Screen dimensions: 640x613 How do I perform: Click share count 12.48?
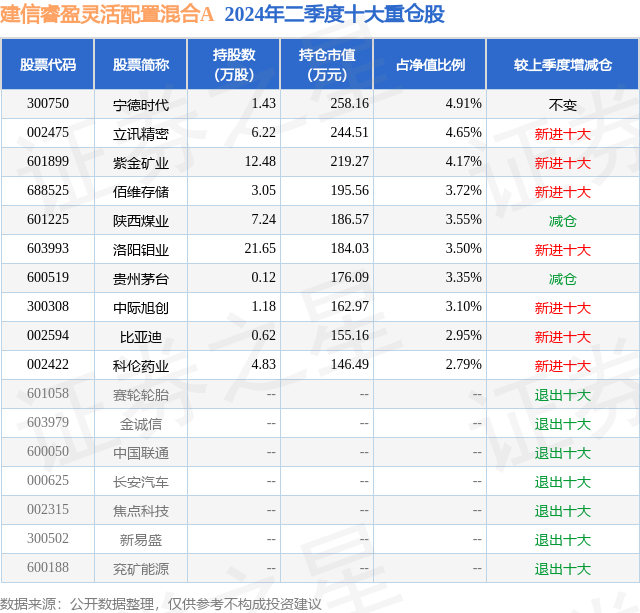(x=260, y=162)
